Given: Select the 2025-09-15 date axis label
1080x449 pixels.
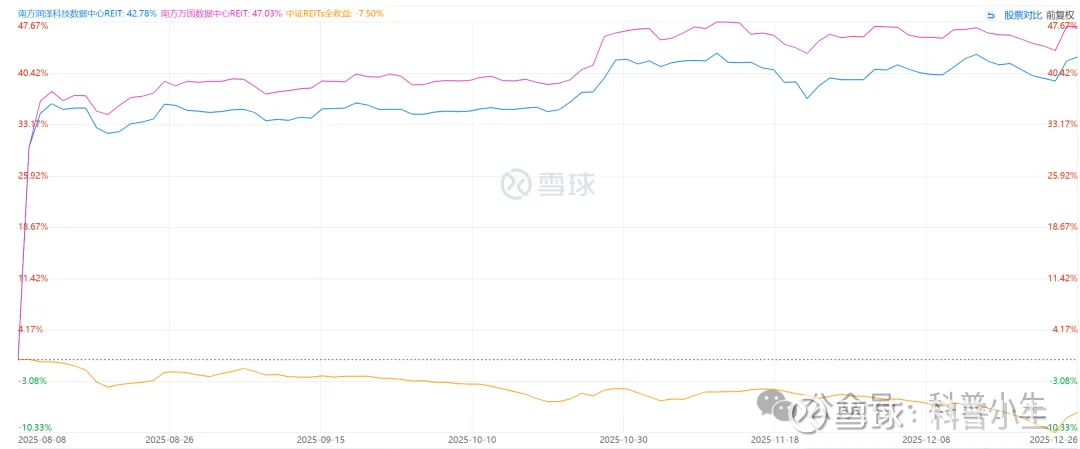Looking at the screenshot, I should [322, 438].
